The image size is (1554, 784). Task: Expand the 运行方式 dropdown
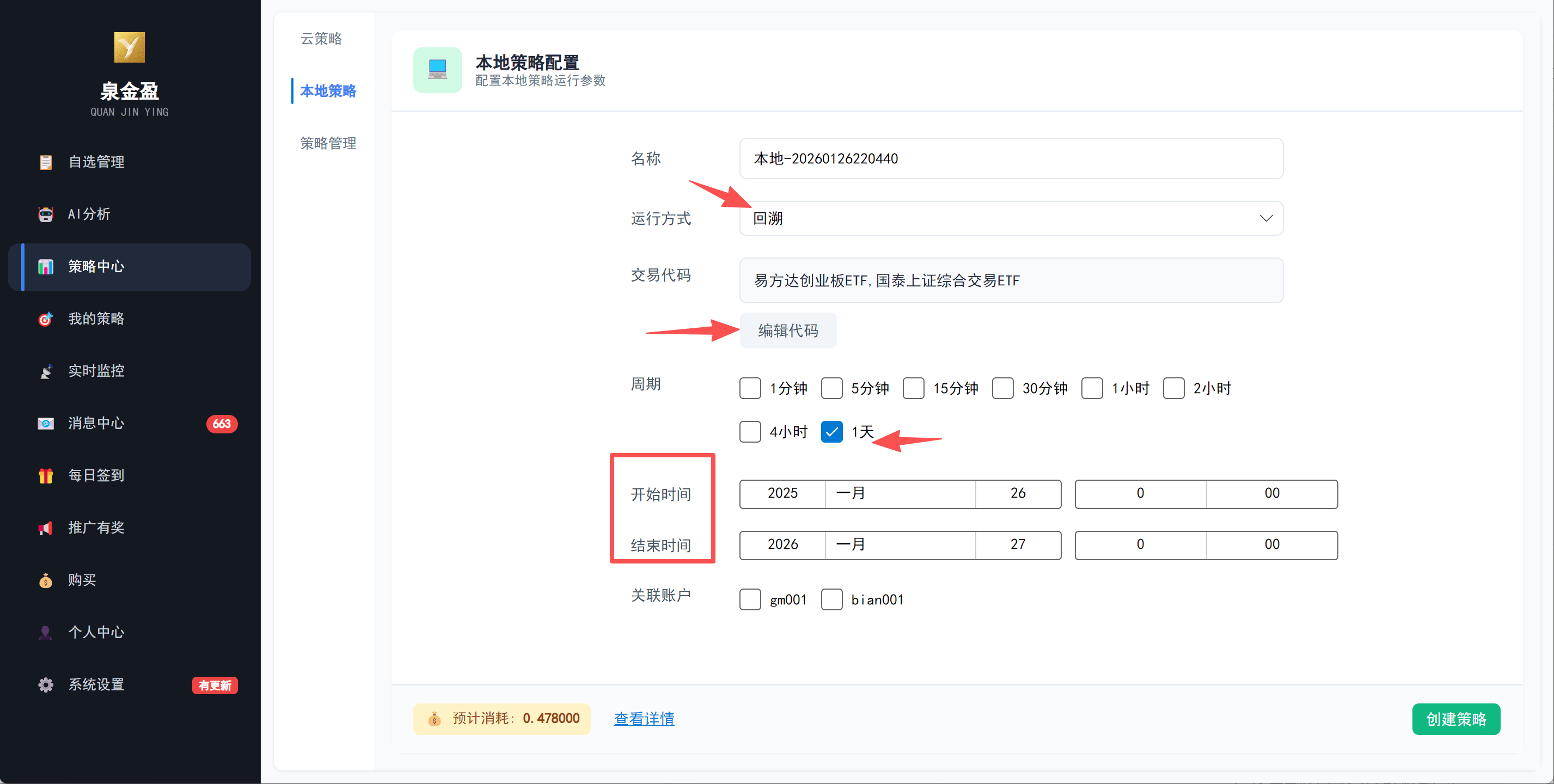(1011, 218)
